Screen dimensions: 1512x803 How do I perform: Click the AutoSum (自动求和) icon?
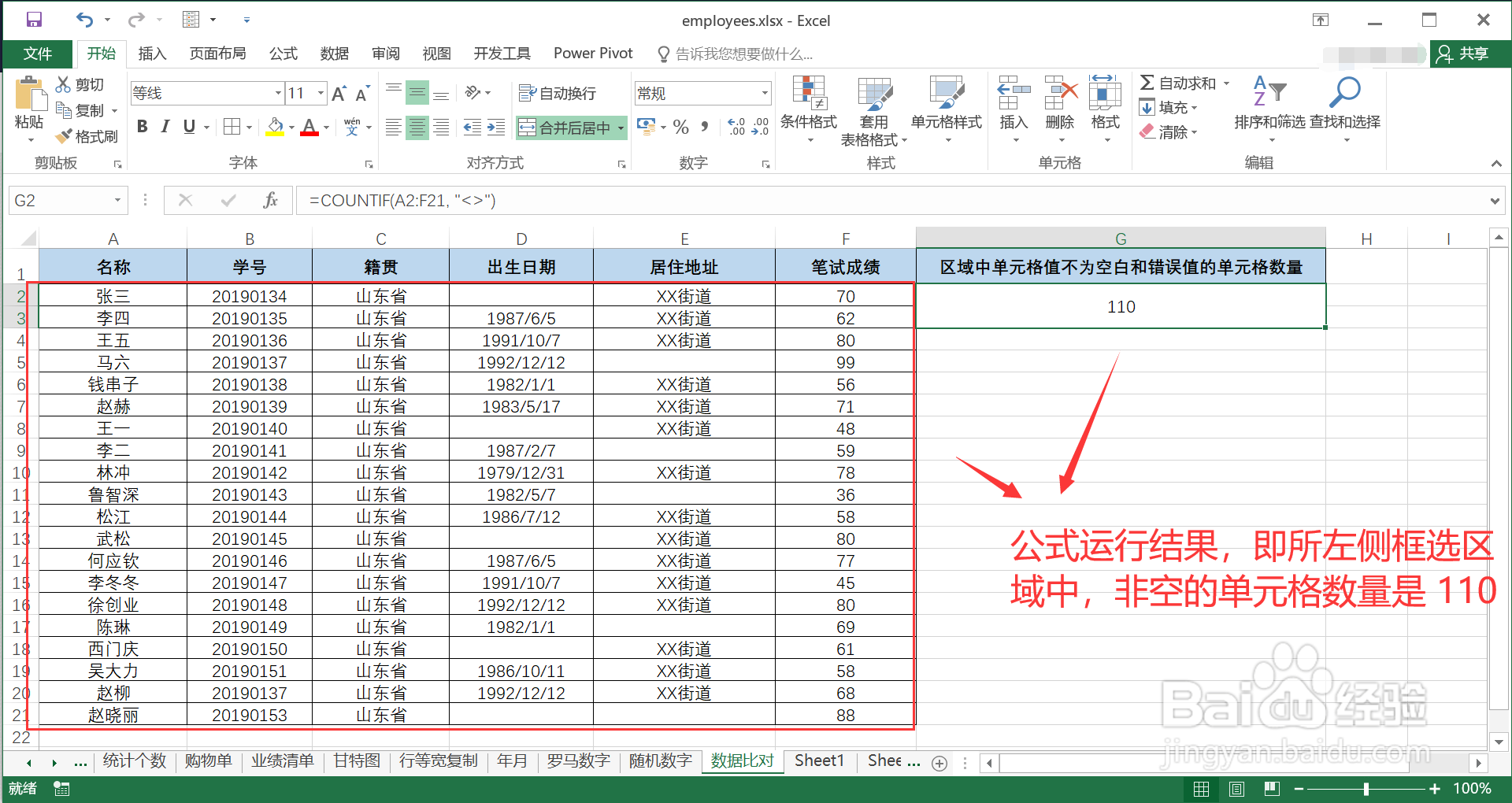click(x=1179, y=82)
